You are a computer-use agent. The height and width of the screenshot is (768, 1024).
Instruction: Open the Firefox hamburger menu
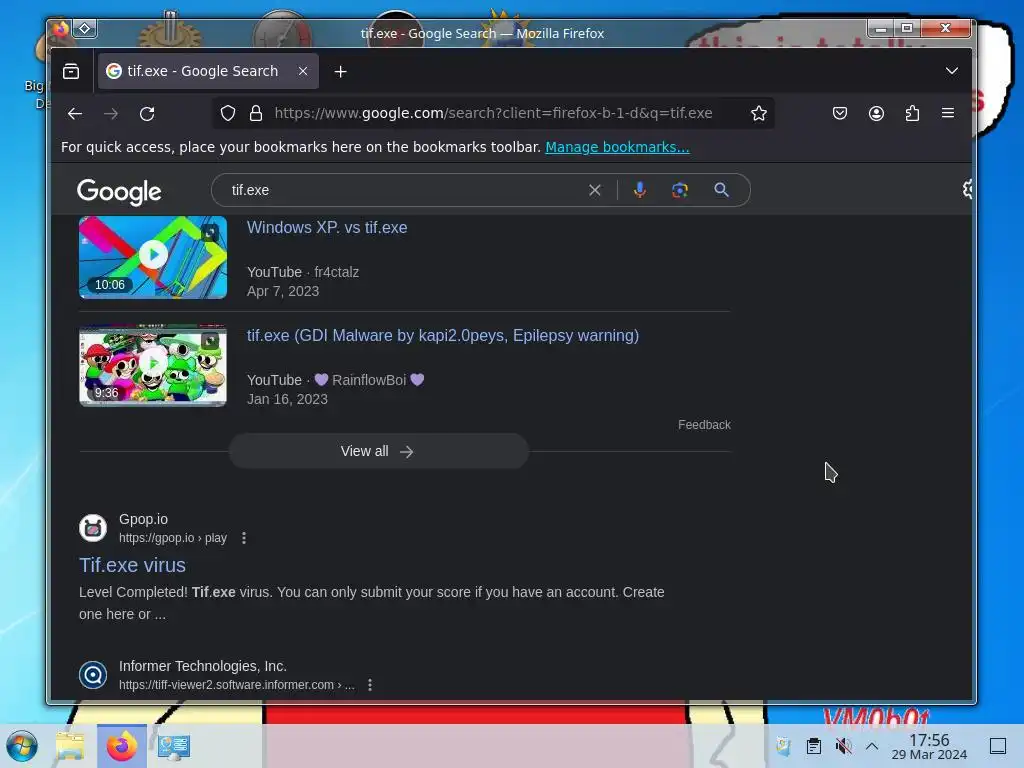(x=948, y=113)
